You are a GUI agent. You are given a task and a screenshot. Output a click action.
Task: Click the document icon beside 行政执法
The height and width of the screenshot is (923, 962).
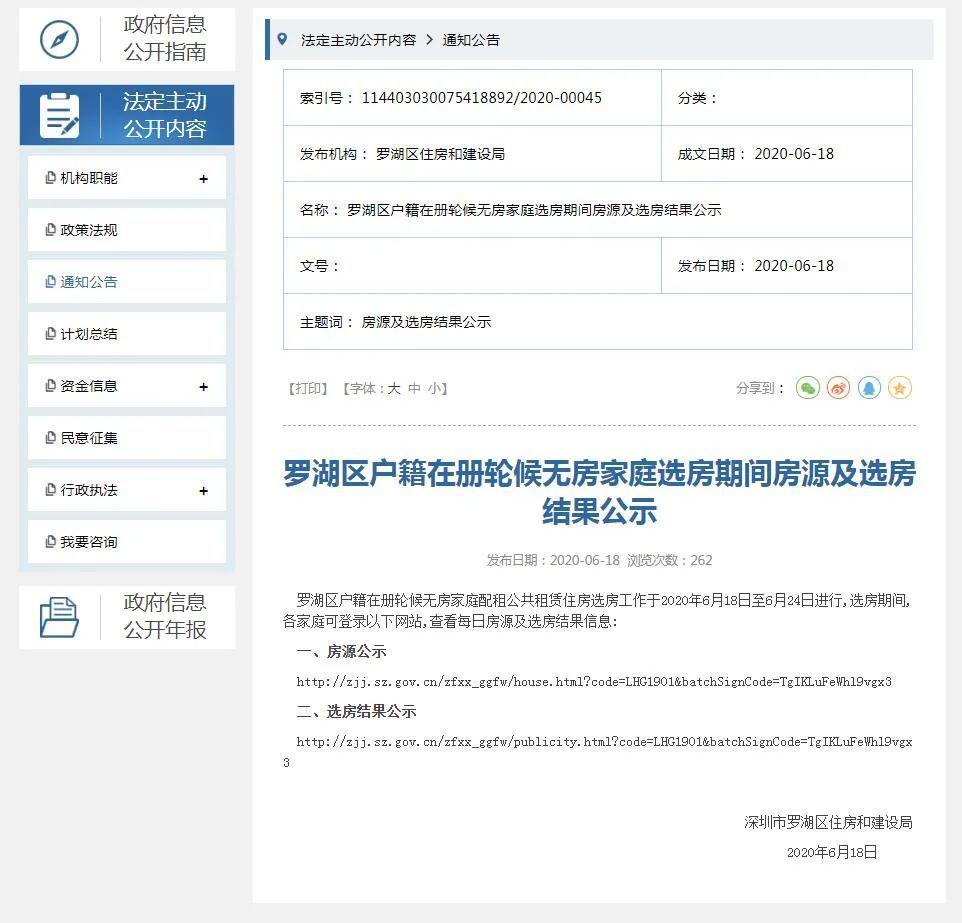click(x=50, y=490)
